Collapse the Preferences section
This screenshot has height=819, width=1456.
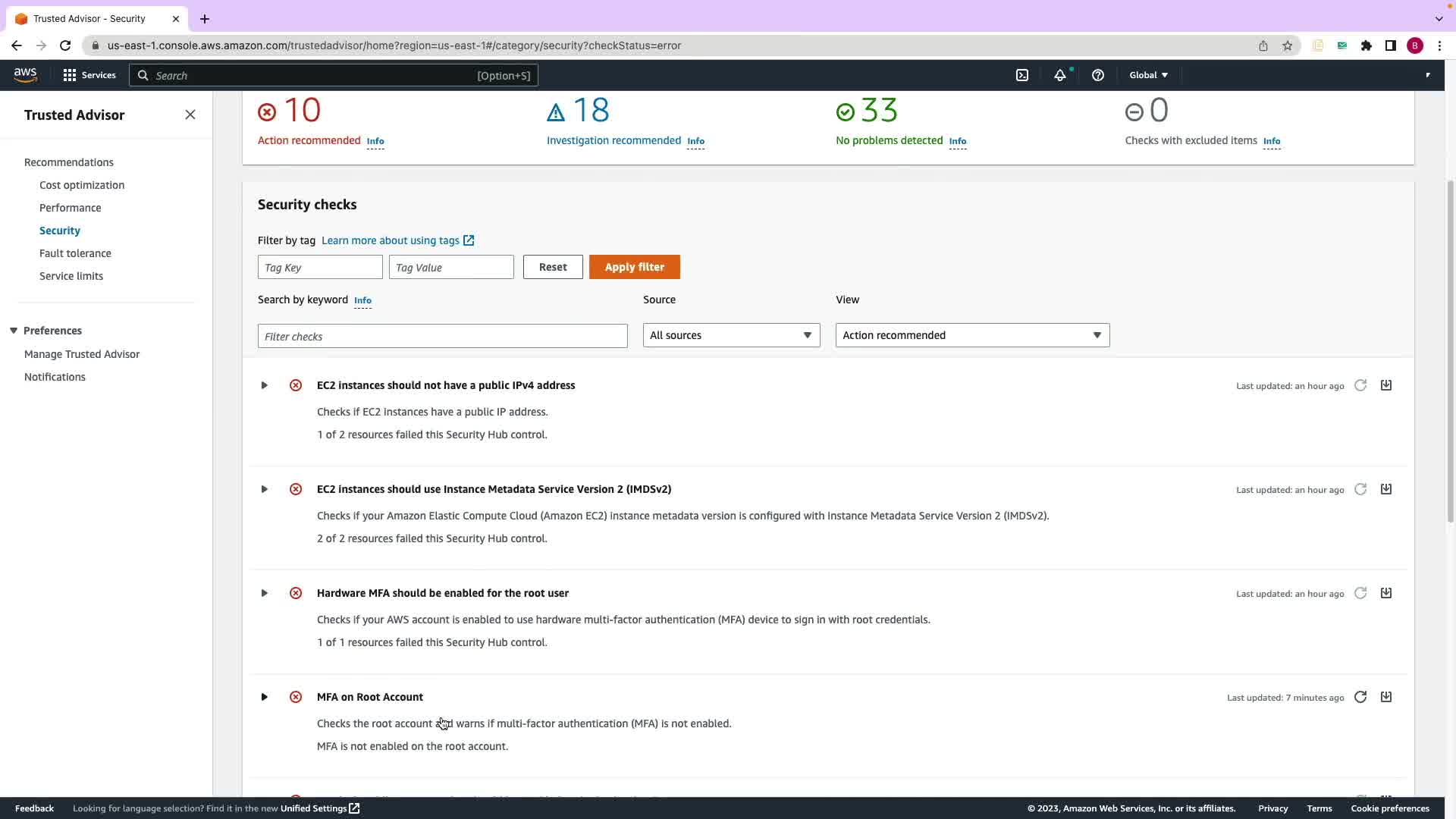[x=14, y=331]
